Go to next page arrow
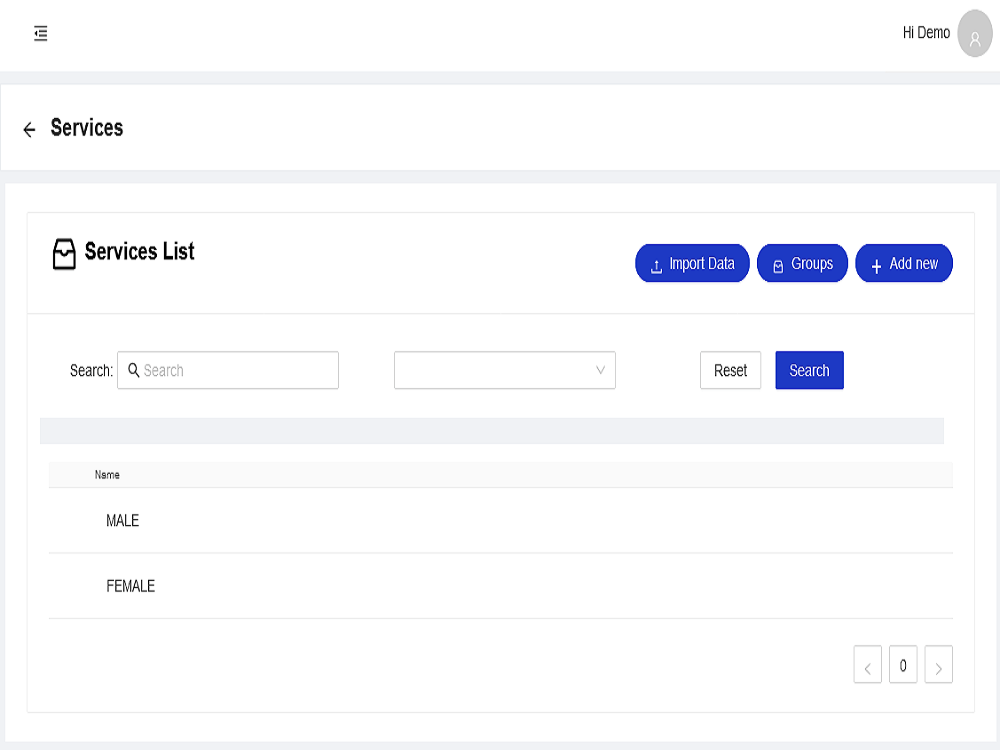Screen dimensions: 1000x750 (x=938, y=665)
